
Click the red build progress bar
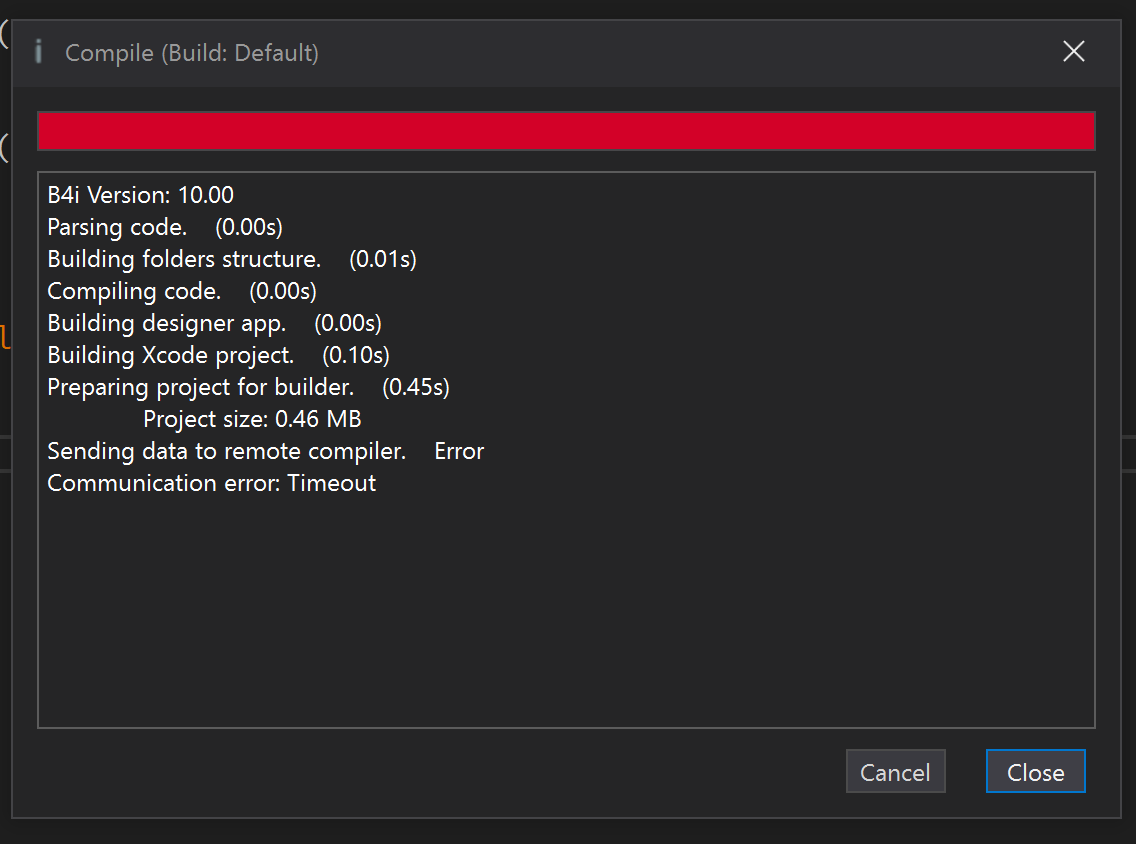tap(566, 131)
